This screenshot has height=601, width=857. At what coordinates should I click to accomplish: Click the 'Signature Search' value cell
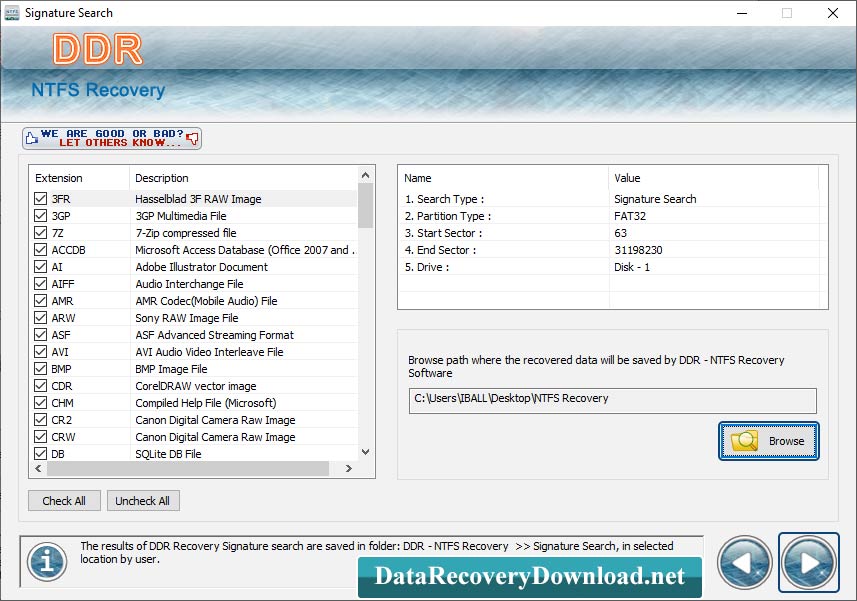[x=655, y=199]
